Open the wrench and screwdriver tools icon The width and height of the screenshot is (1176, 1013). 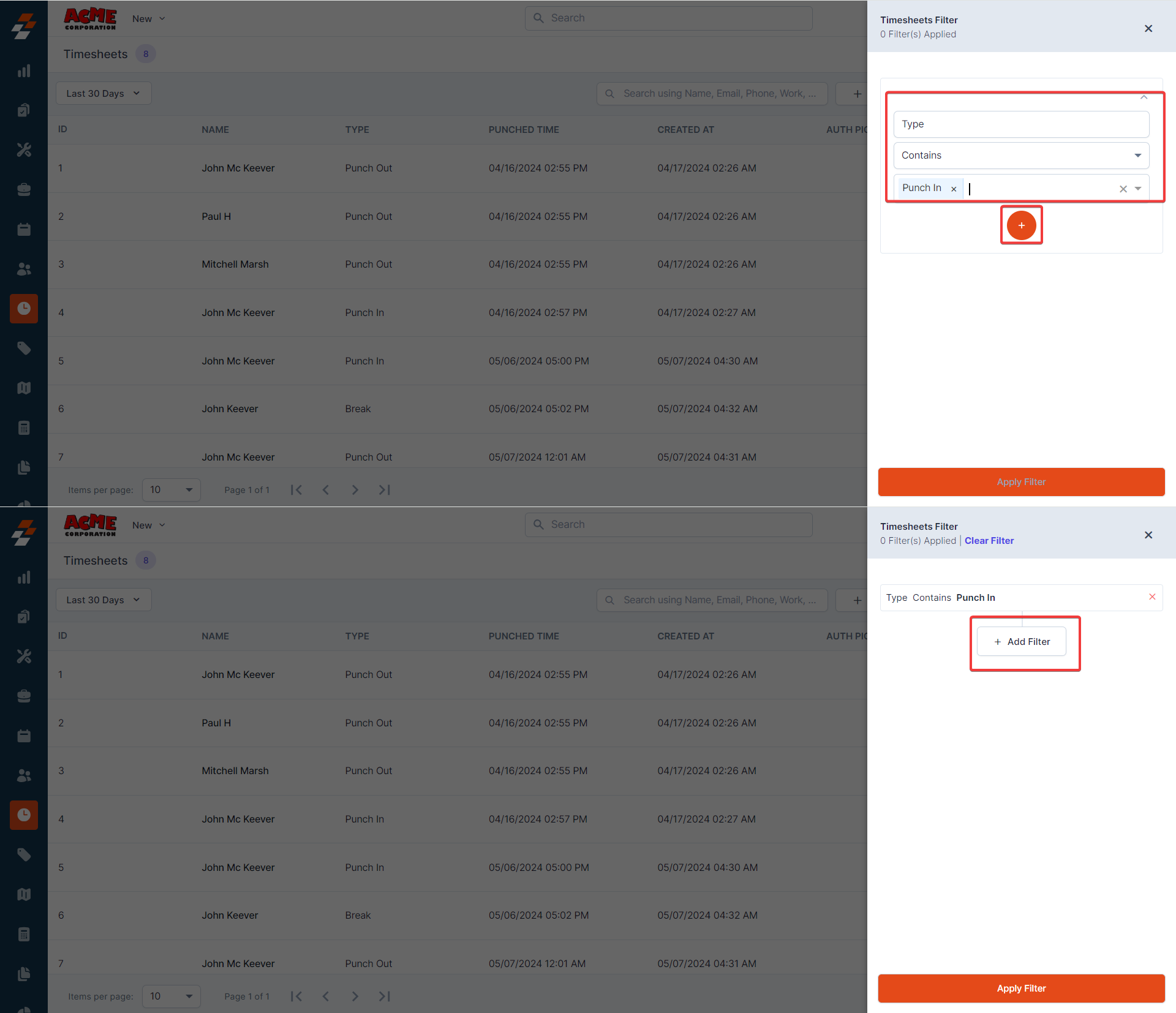click(x=24, y=150)
